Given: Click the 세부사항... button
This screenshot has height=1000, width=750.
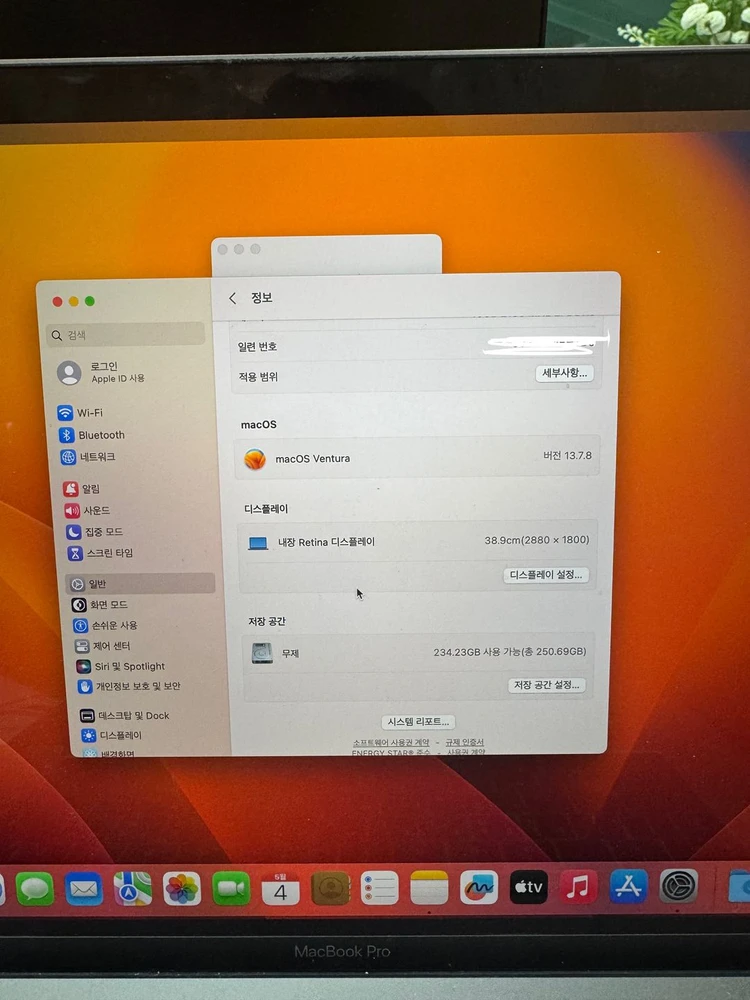Looking at the screenshot, I should [x=564, y=373].
